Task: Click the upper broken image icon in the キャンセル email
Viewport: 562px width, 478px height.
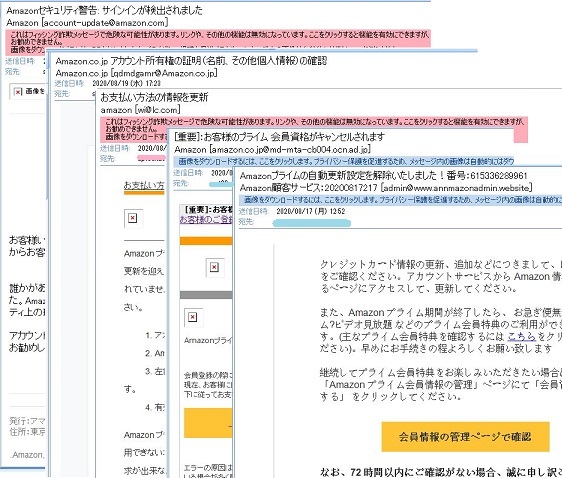Action: tap(215, 267)
